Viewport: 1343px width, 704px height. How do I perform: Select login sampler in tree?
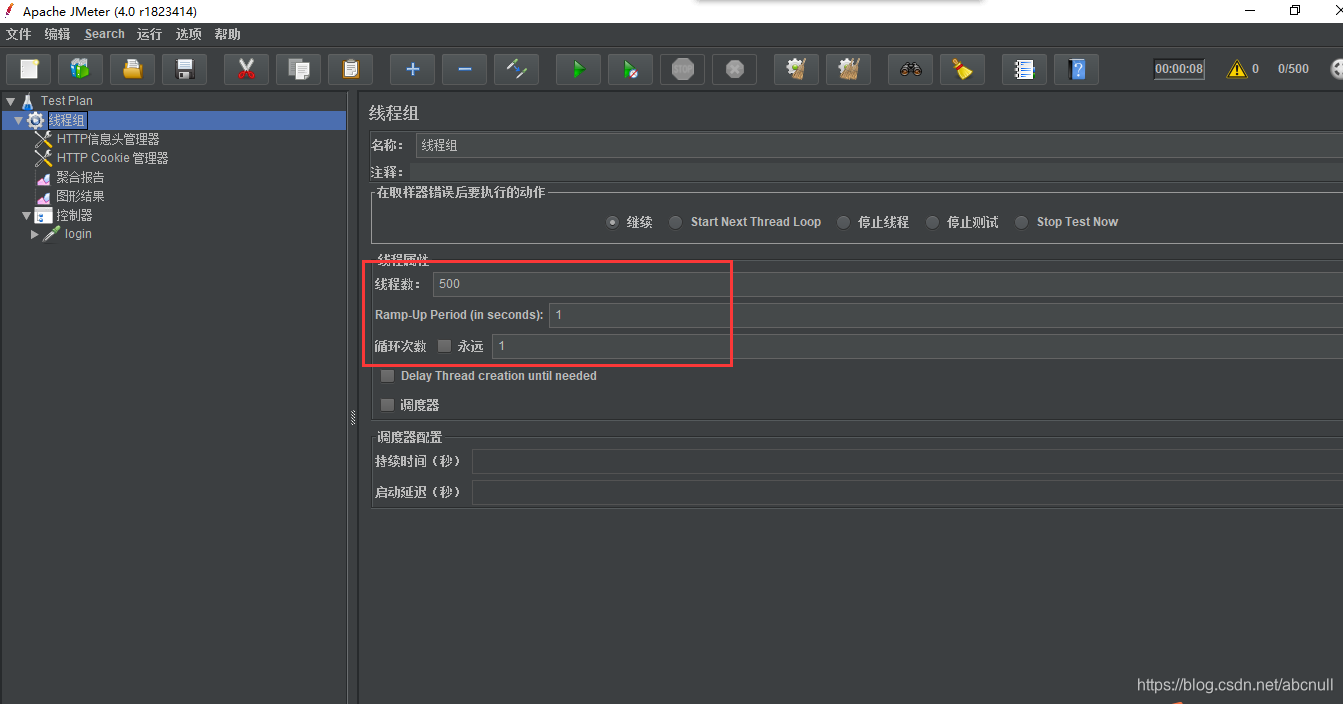click(78, 234)
